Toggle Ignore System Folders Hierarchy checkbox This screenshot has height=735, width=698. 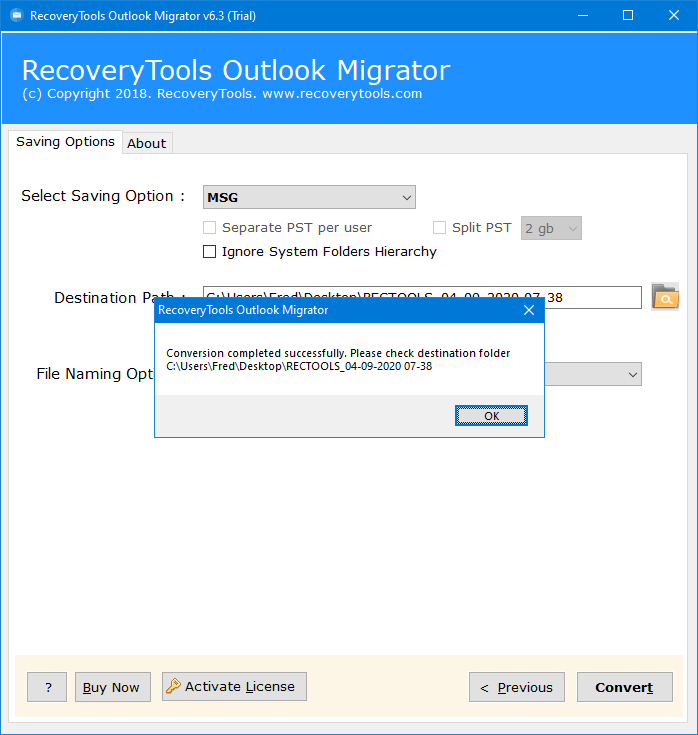tap(210, 252)
